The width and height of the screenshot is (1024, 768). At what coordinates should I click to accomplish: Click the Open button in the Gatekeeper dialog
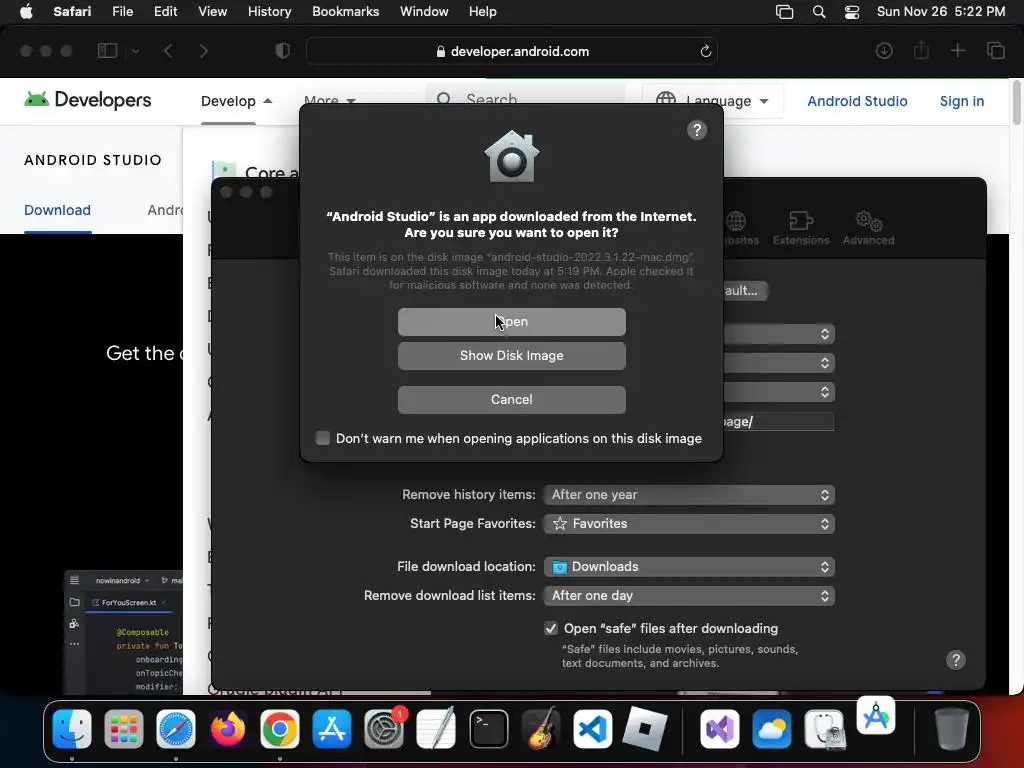[511, 322]
